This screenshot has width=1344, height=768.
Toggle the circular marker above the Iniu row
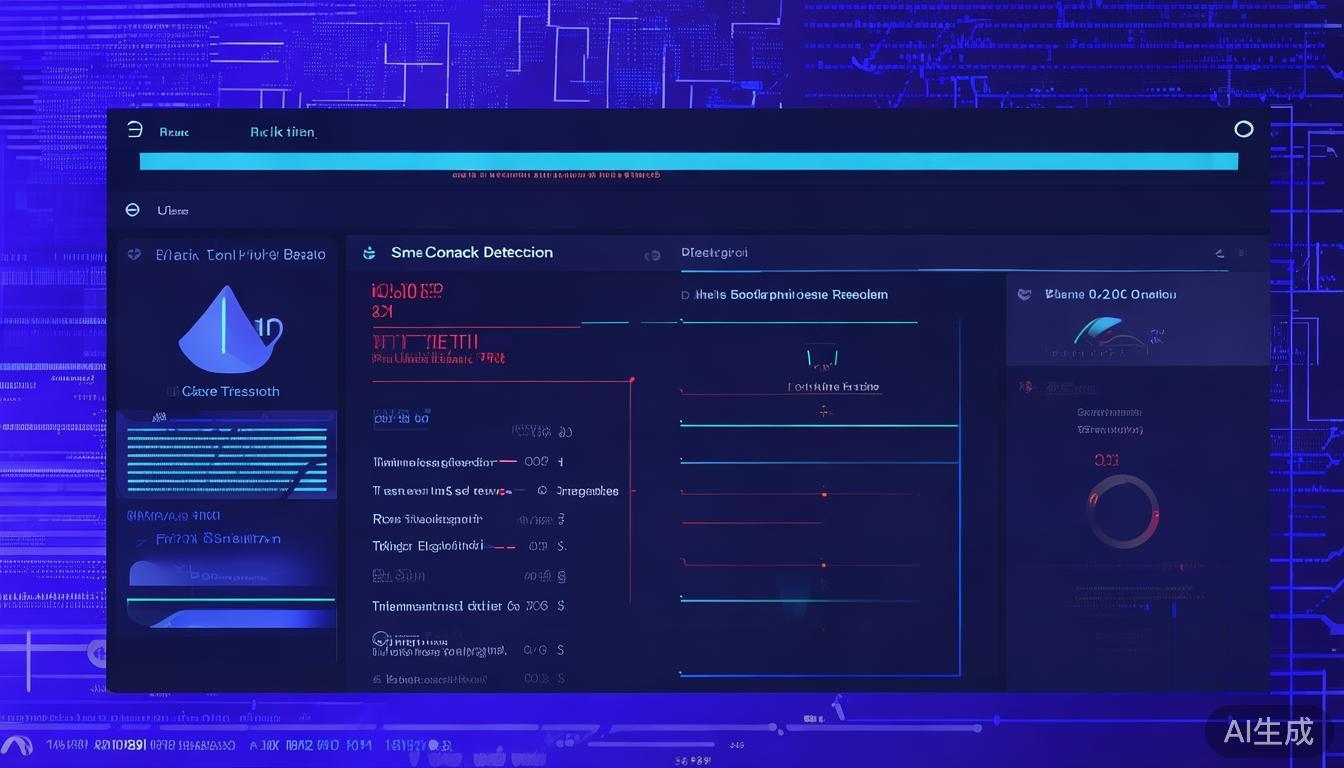[380, 637]
